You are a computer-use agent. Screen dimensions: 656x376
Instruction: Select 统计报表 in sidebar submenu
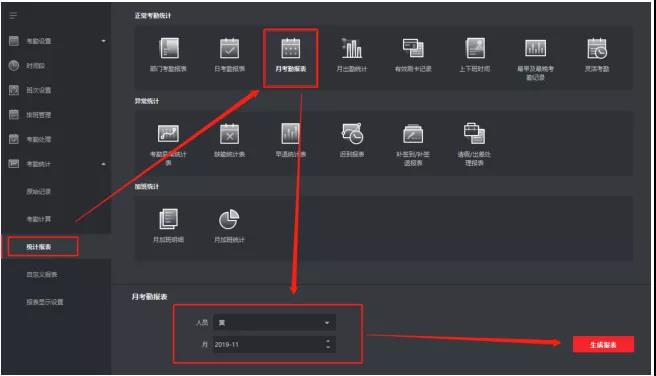coord(38,247)
